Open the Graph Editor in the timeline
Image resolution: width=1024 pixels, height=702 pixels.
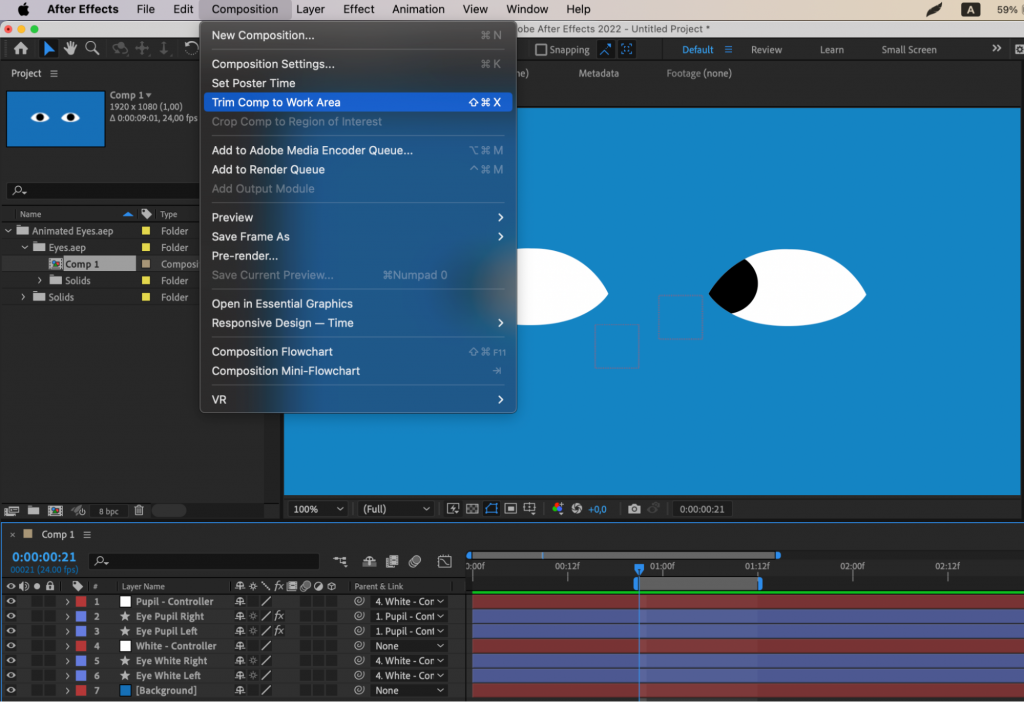[x=444, y=561]
